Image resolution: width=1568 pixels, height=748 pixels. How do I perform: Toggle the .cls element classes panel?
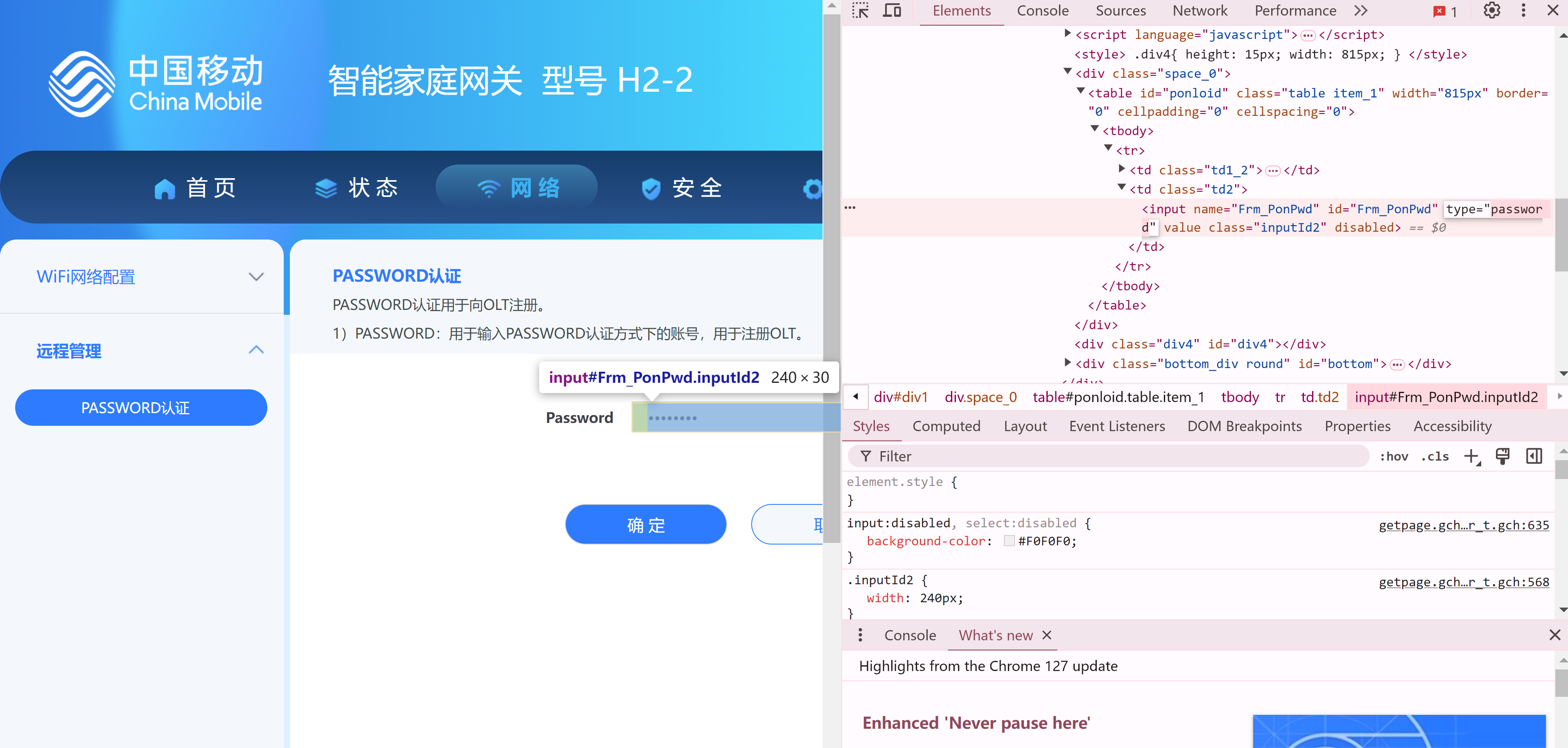[1435, 456]
